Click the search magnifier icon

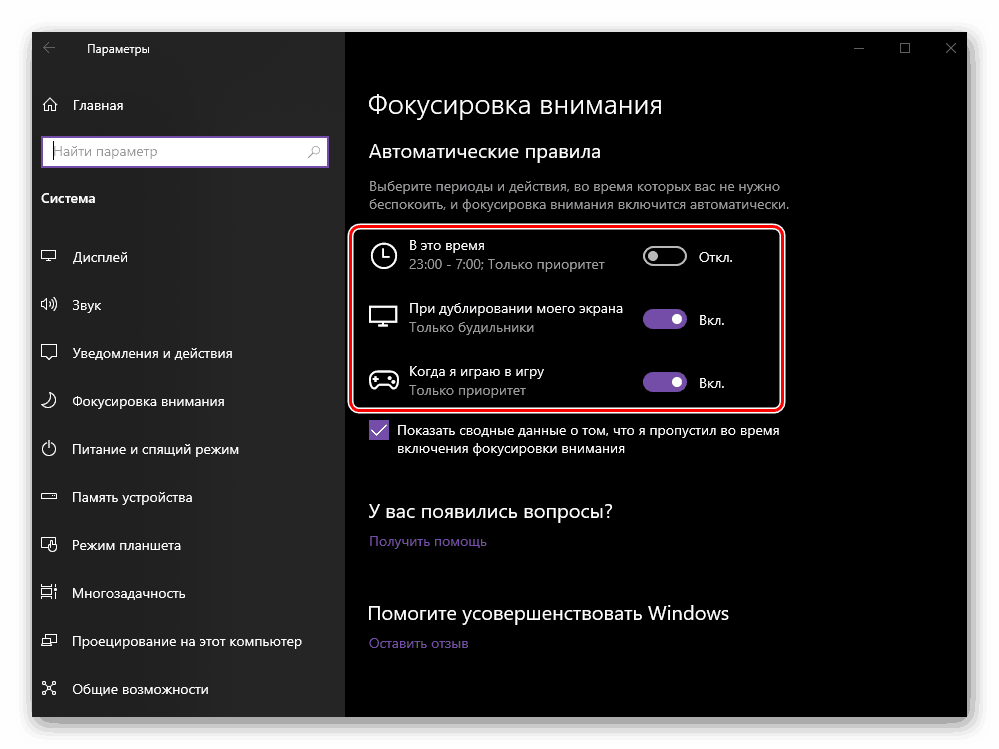tap(314, 152)
